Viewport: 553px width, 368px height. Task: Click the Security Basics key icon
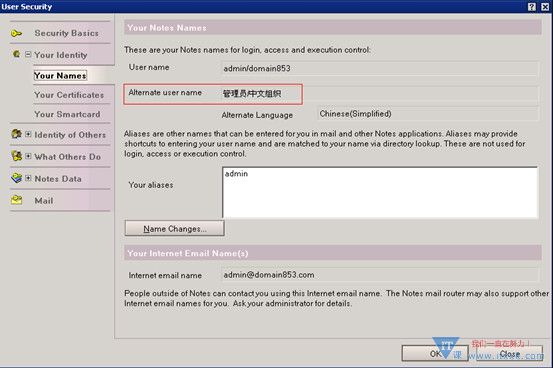(x=16, y=34)
